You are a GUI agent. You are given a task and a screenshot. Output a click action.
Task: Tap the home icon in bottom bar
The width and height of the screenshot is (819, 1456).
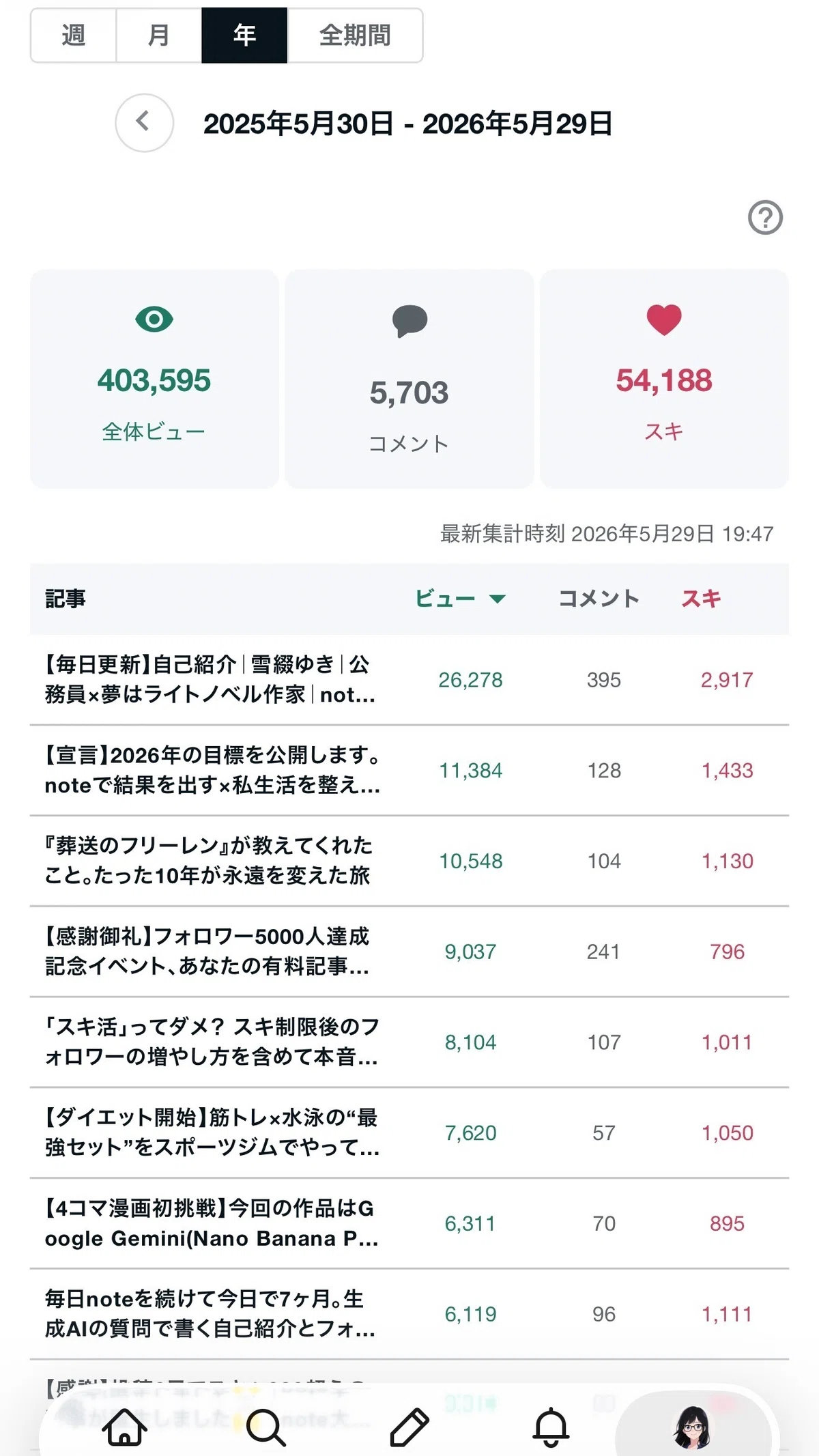pyautogui.click(x=125, y=1427)
